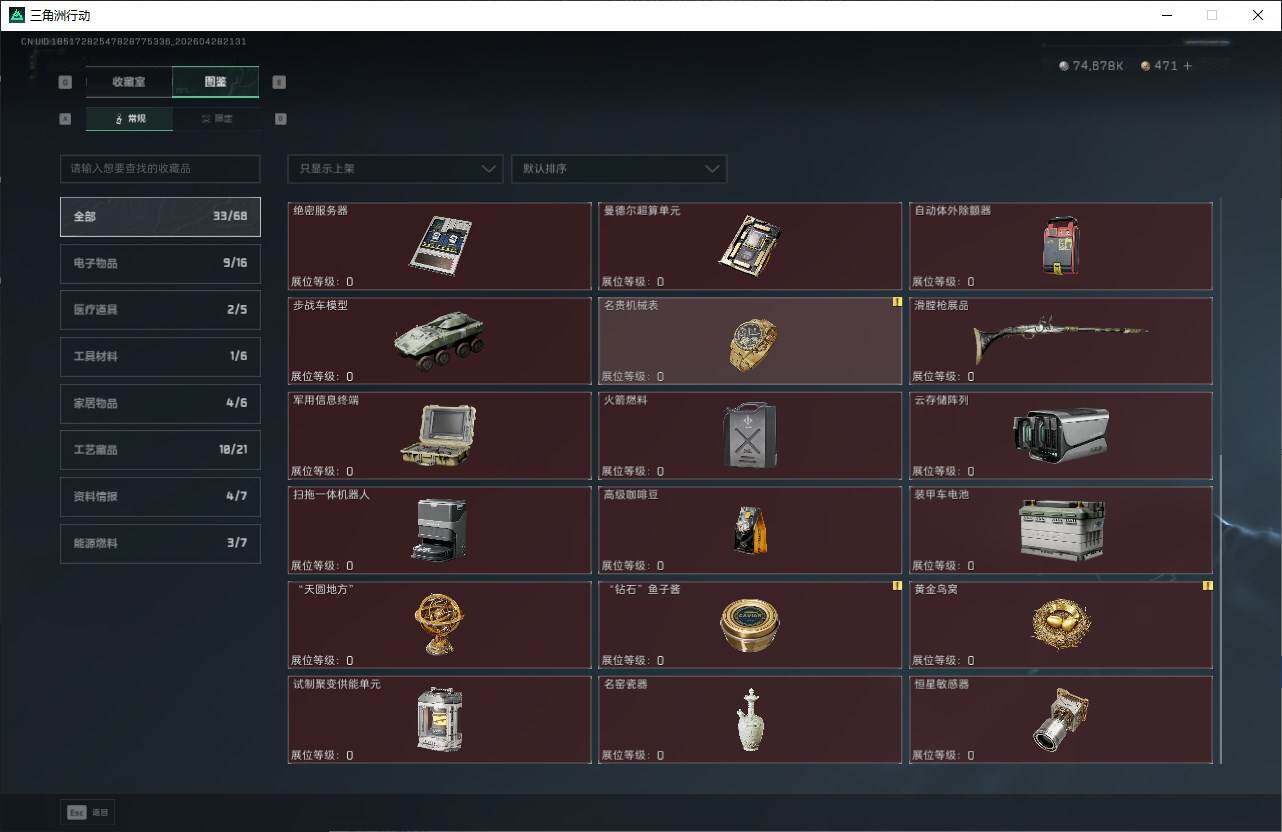Switch to the 限定 collection toggle

point(216,119)
